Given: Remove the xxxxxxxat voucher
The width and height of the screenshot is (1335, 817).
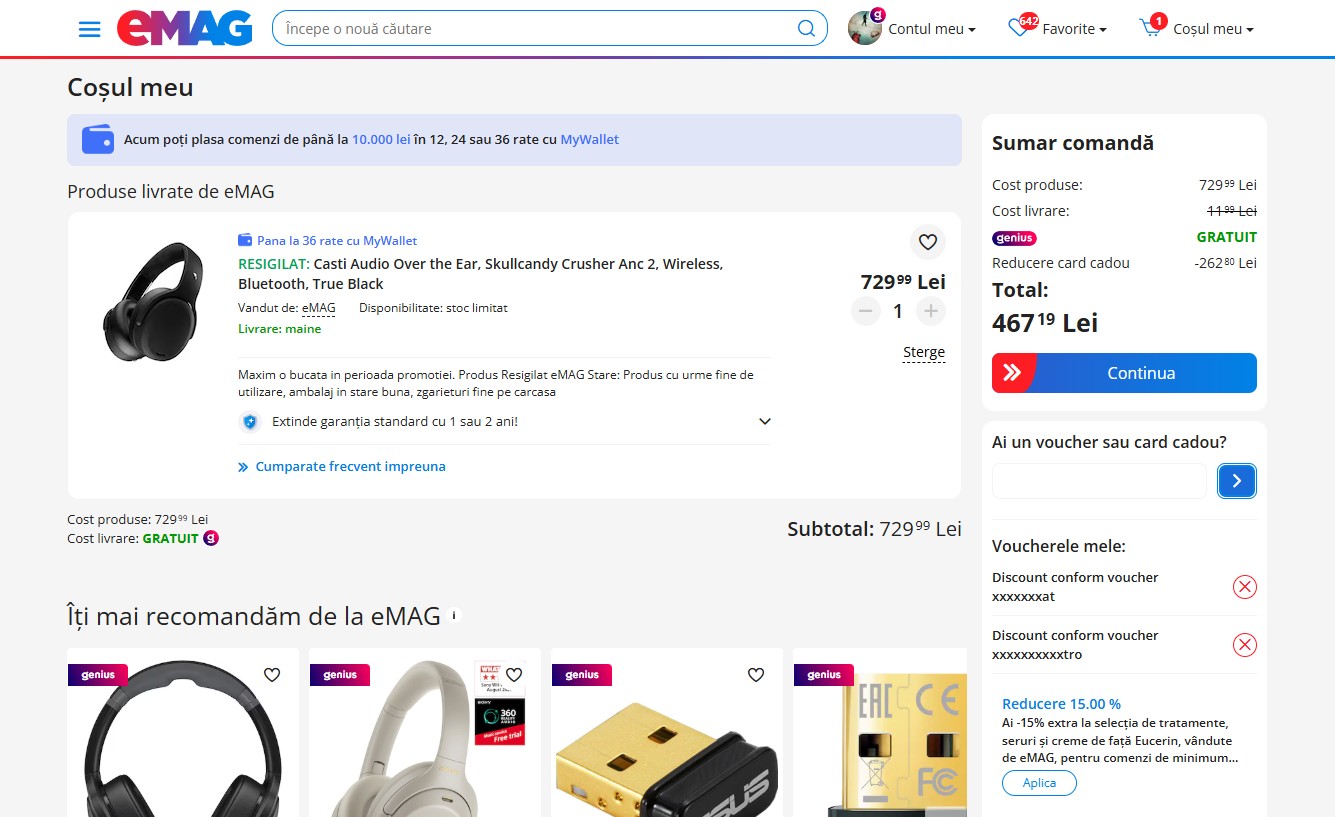Looking at the screenshot, I should click(x=1244, y=587).
